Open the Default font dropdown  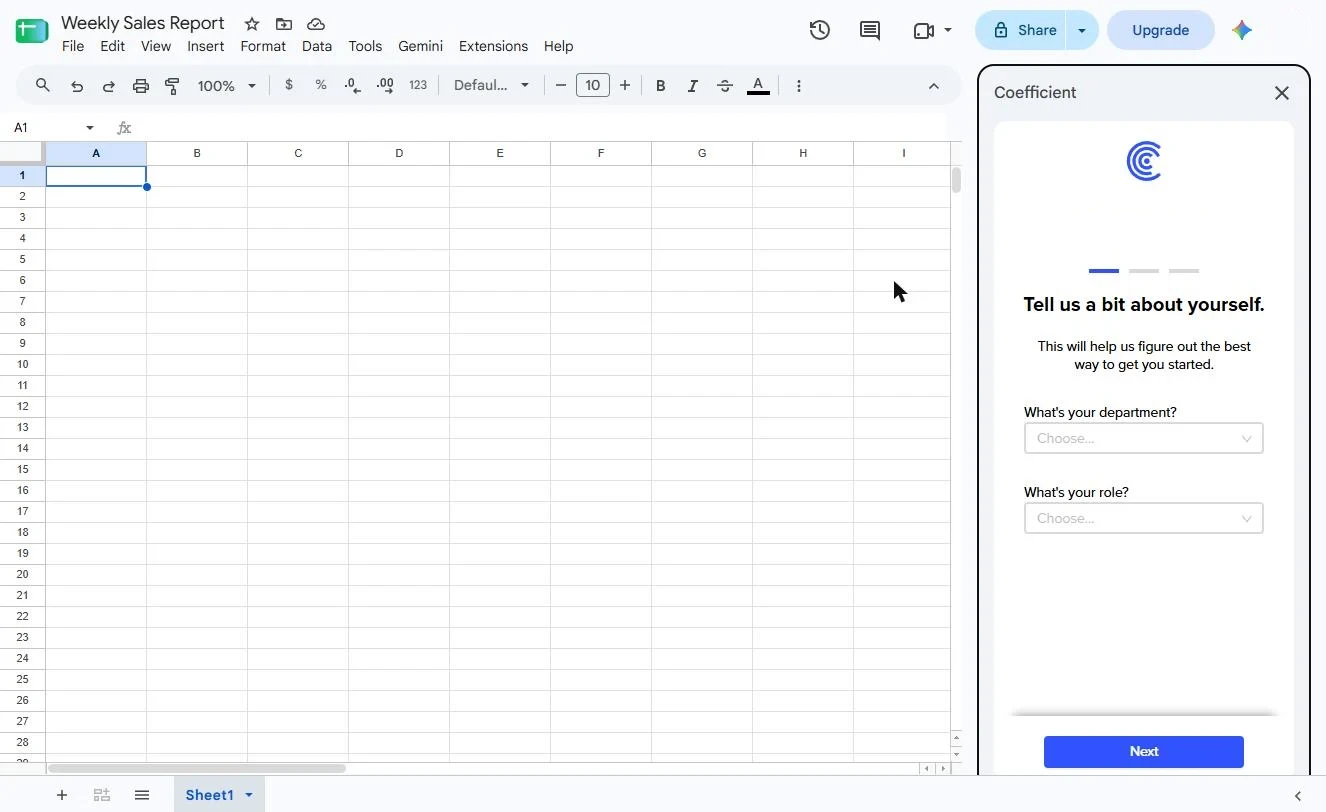[x=491, y=86]
